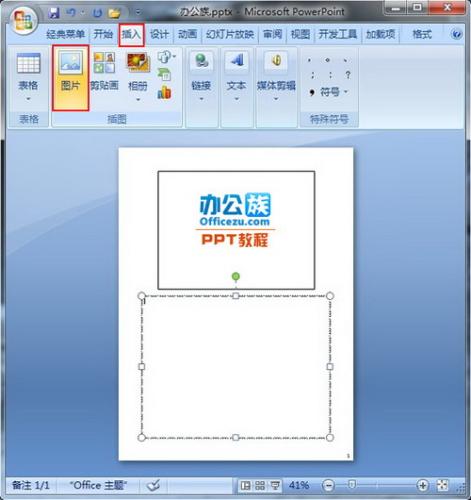Click the zoom in plus button
This screenshot has width=471, height=500.
[423, 485]
